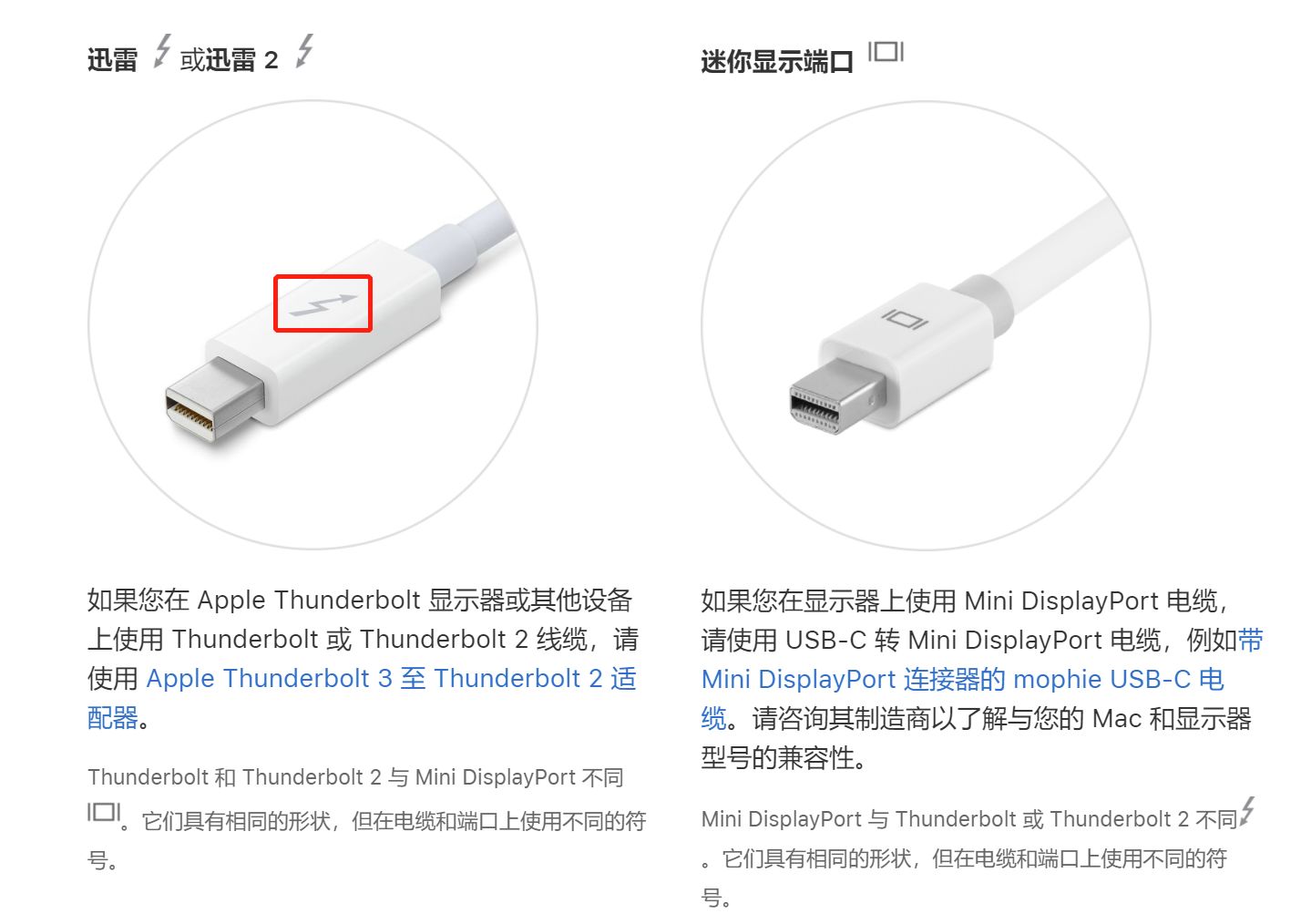Click the 迅雷 或迅雷 2 heading text

coord(182,60)
